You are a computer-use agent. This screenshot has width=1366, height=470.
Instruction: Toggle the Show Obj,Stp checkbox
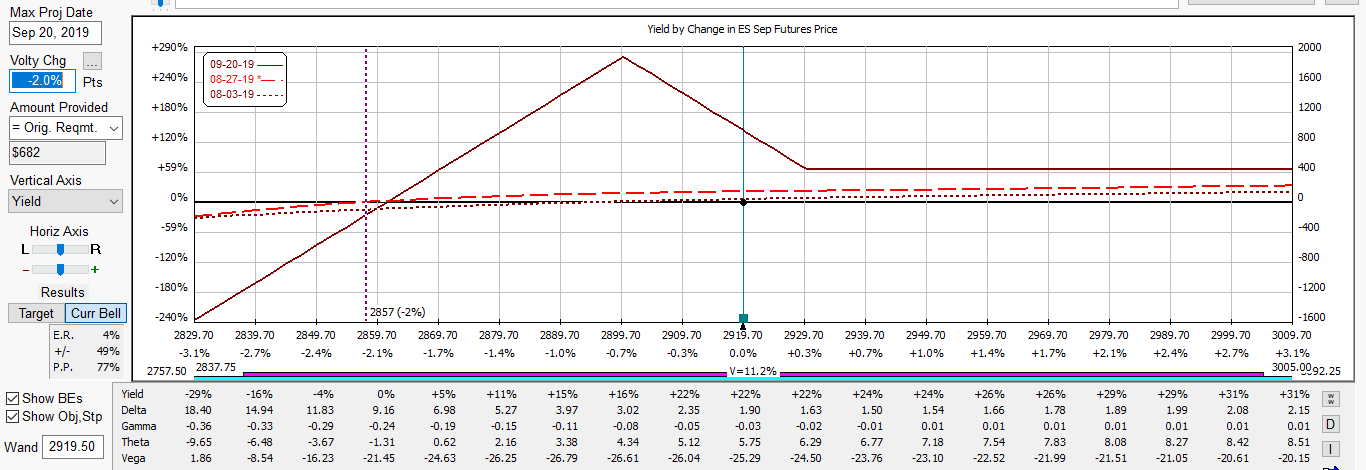[13, 417]
